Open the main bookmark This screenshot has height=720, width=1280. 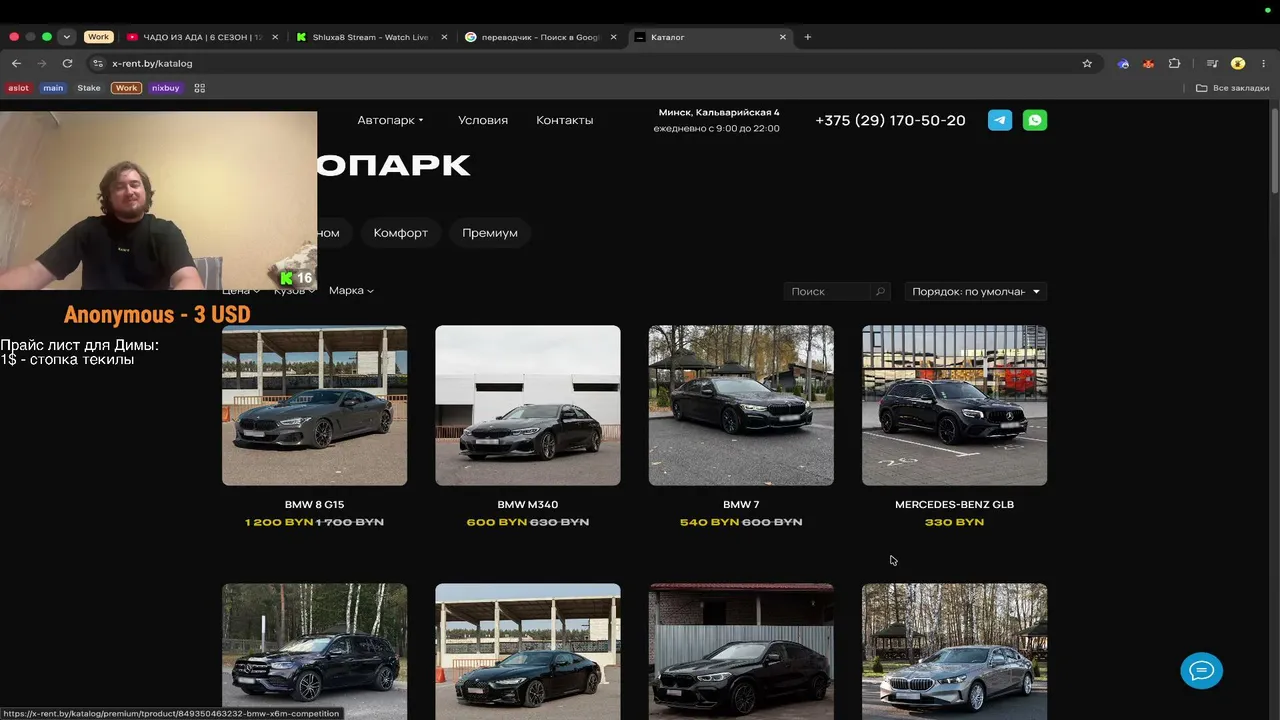point(53,88)
